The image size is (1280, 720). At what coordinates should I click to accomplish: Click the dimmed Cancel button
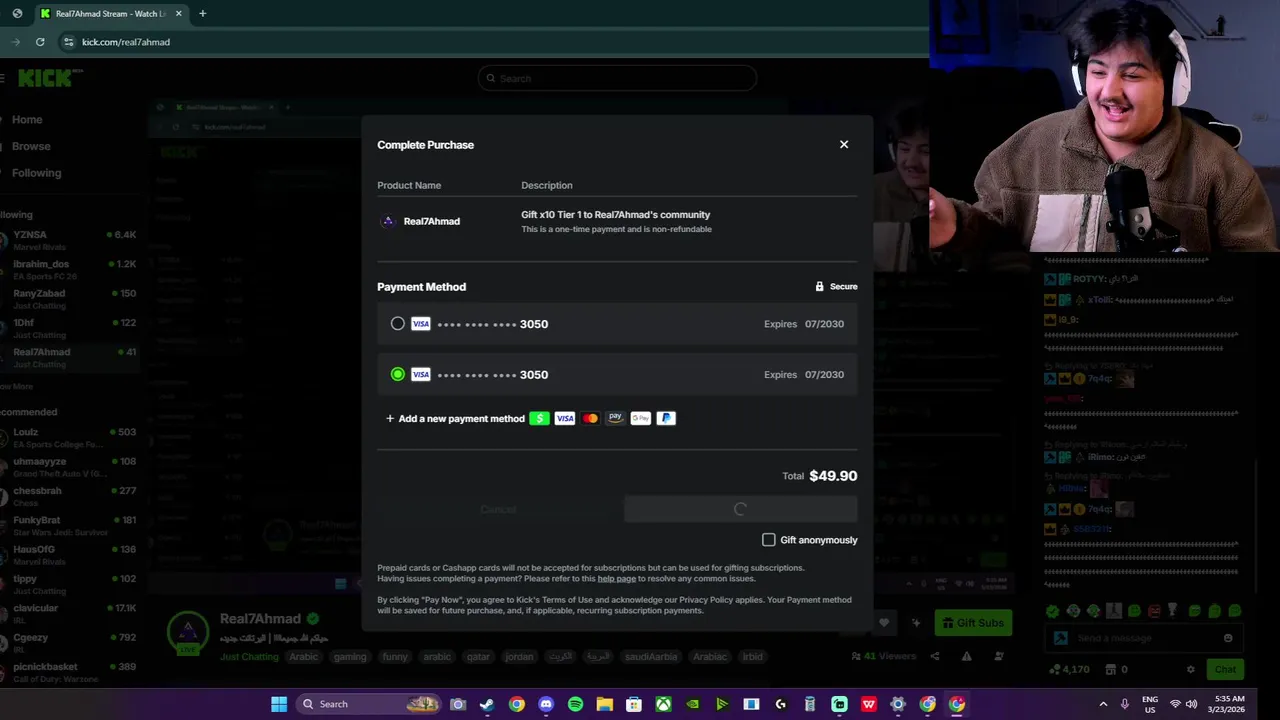498,510
